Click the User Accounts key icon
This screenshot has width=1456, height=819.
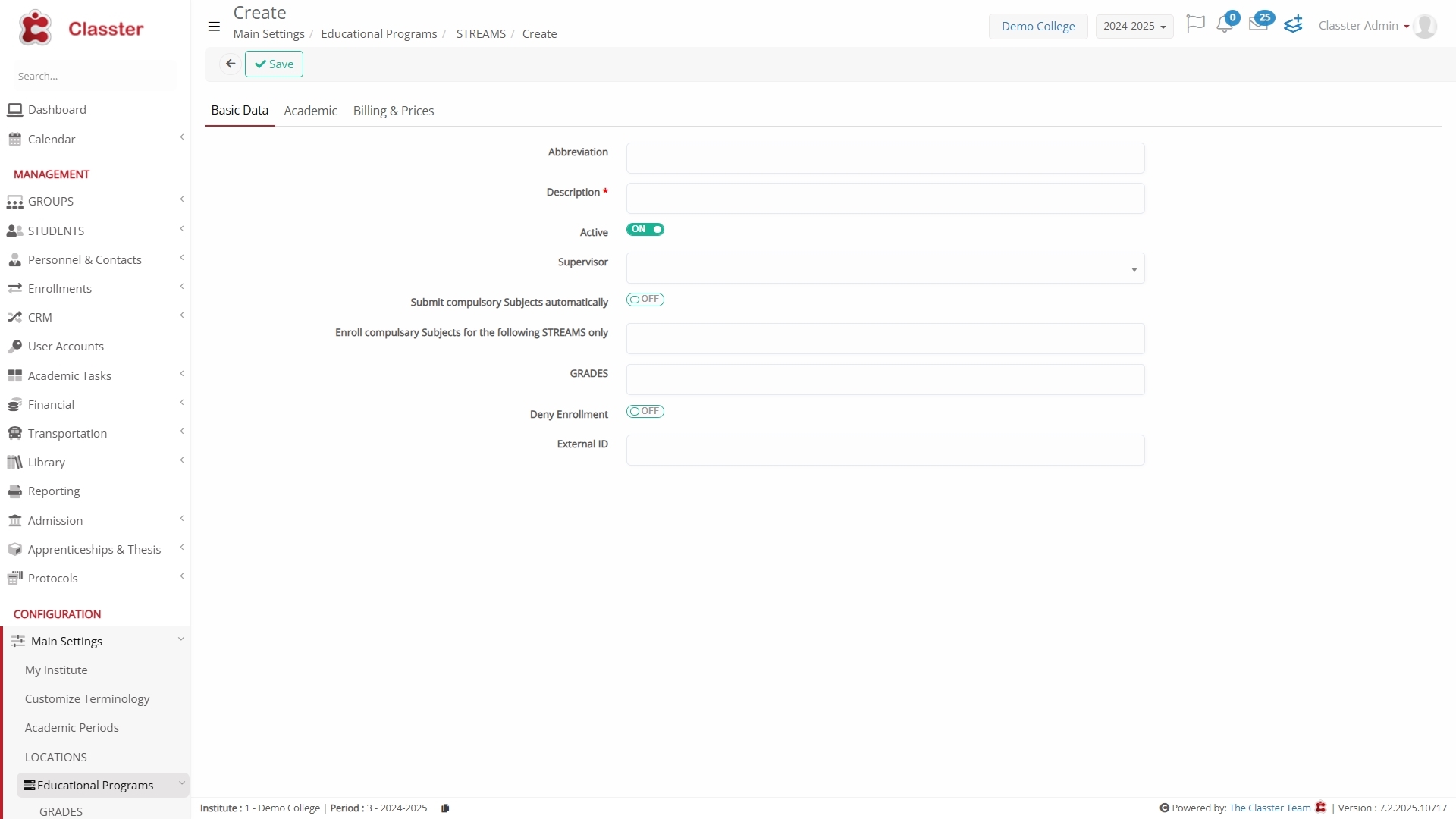coord(14,347)
